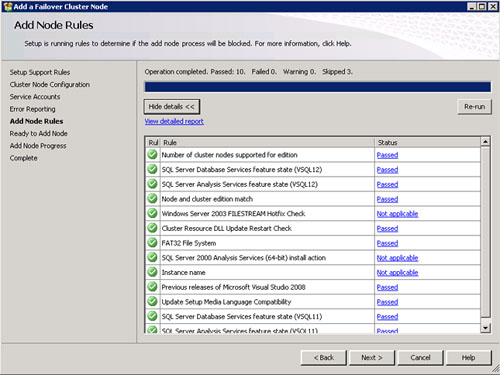Click the check icon for Instance name rule

(x=152, y=272)
